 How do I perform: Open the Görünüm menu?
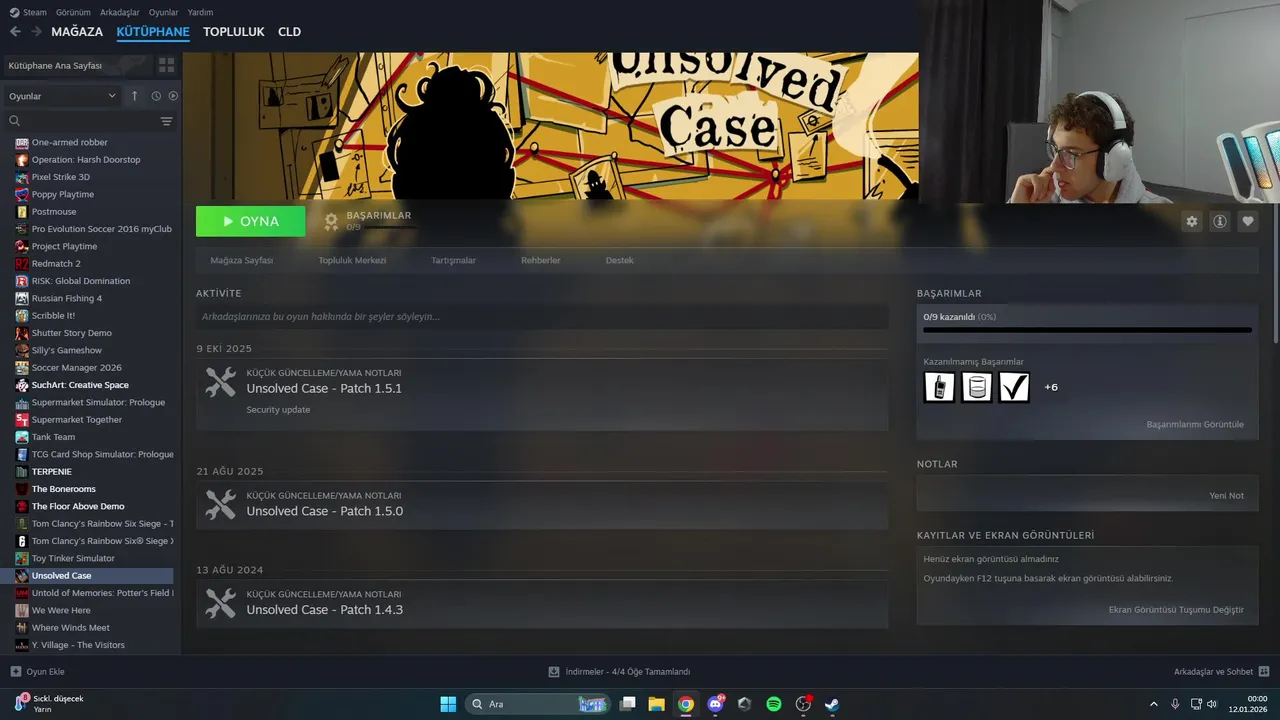[x=73, y=13]
